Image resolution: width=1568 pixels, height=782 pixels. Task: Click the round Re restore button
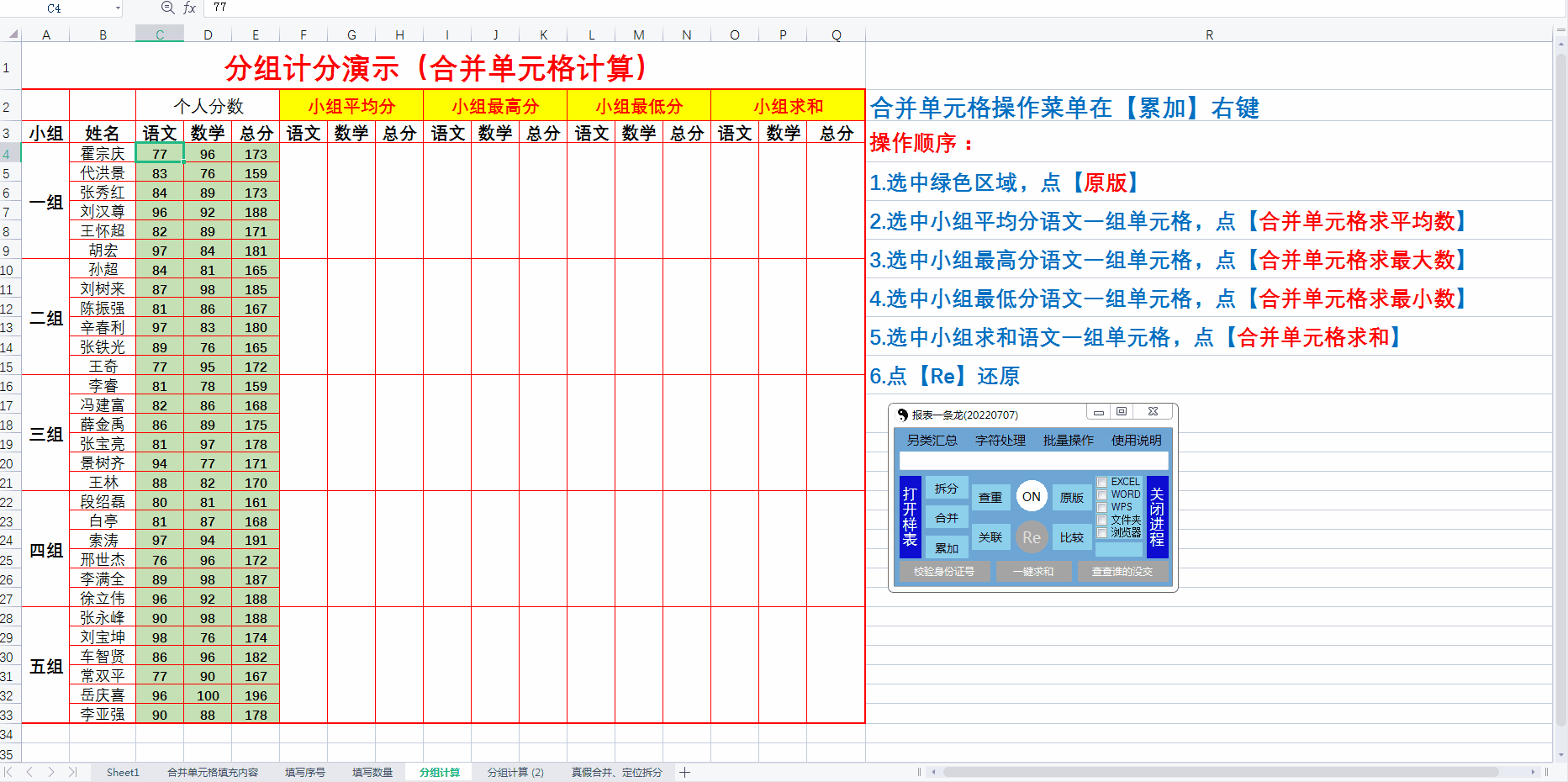pos(1032,537)
